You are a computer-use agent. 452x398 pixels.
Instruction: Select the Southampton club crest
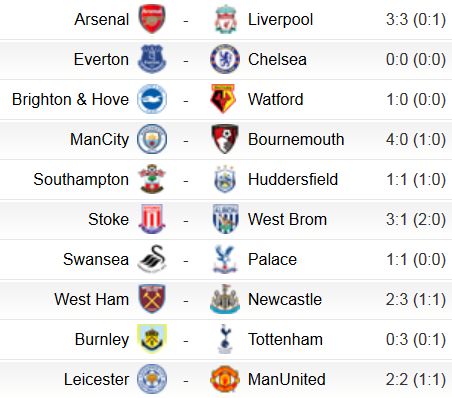[152, 179]
